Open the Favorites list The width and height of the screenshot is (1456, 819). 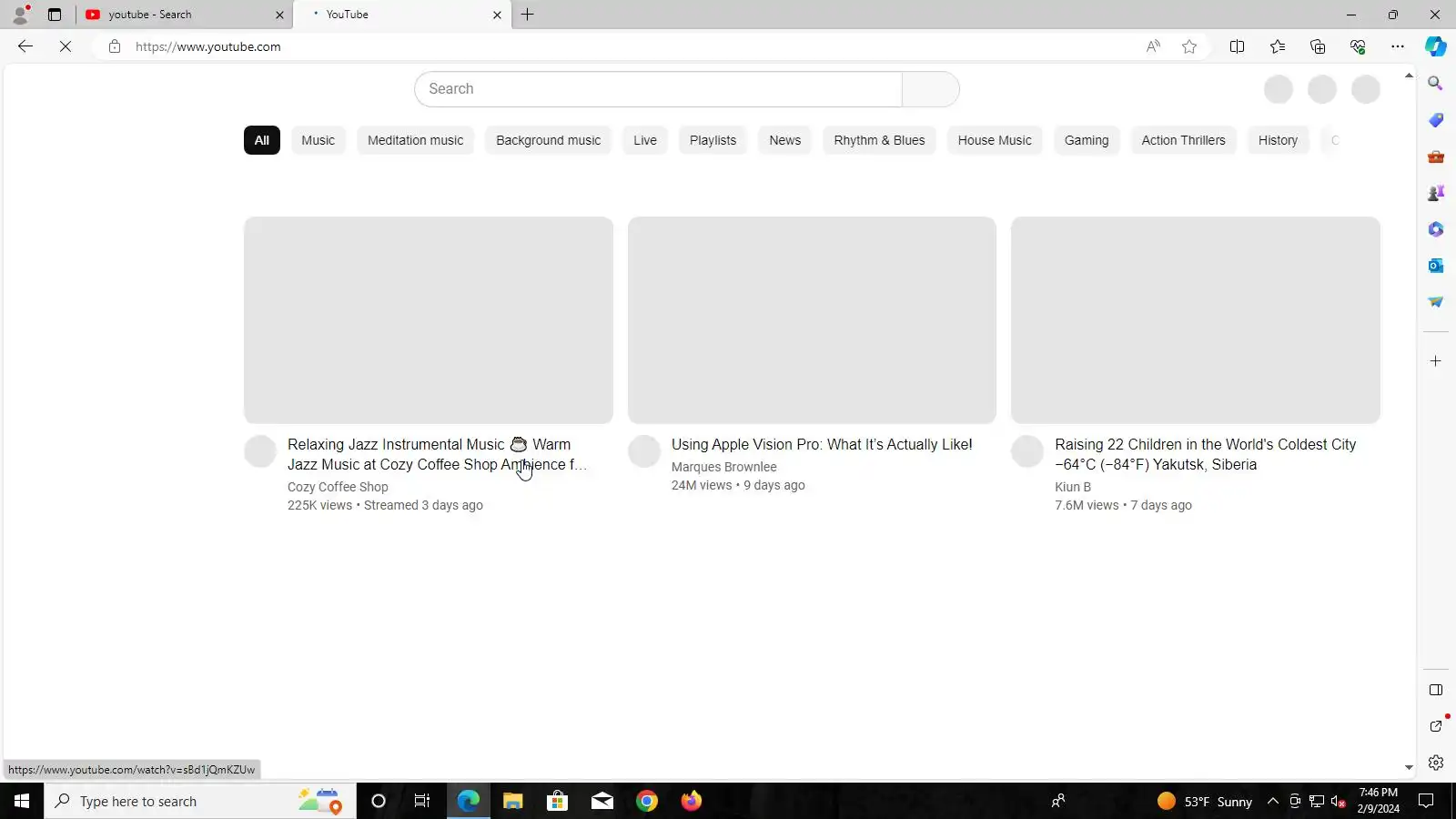(x=1278, y=46)
